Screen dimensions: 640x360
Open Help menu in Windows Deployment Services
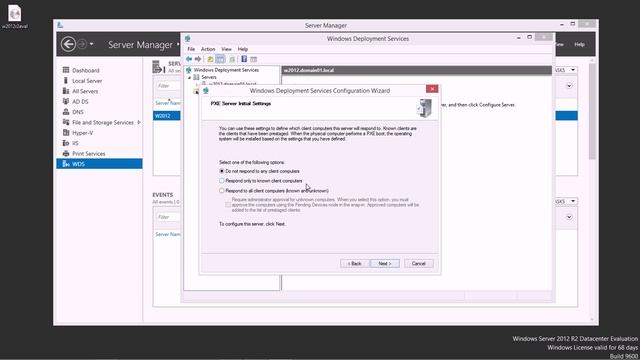click(243, 49)
